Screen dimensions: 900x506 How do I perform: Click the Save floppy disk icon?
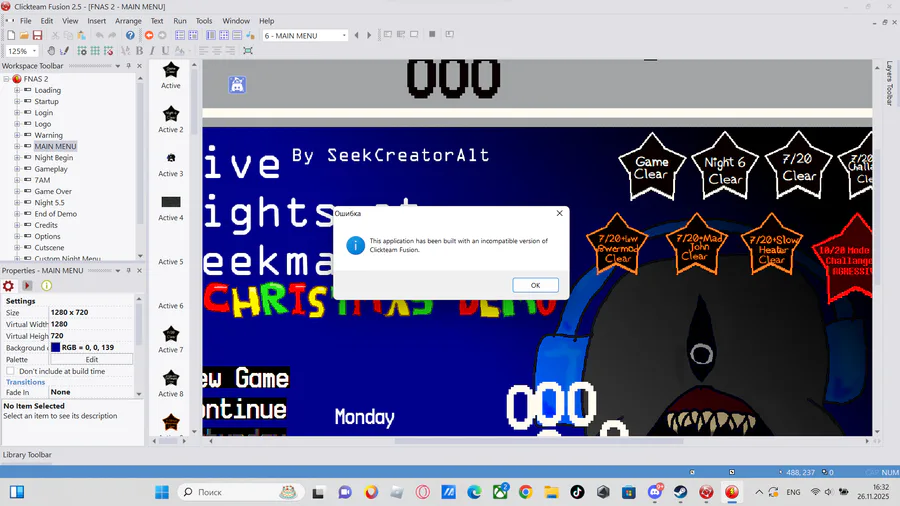tap(37, 36)
